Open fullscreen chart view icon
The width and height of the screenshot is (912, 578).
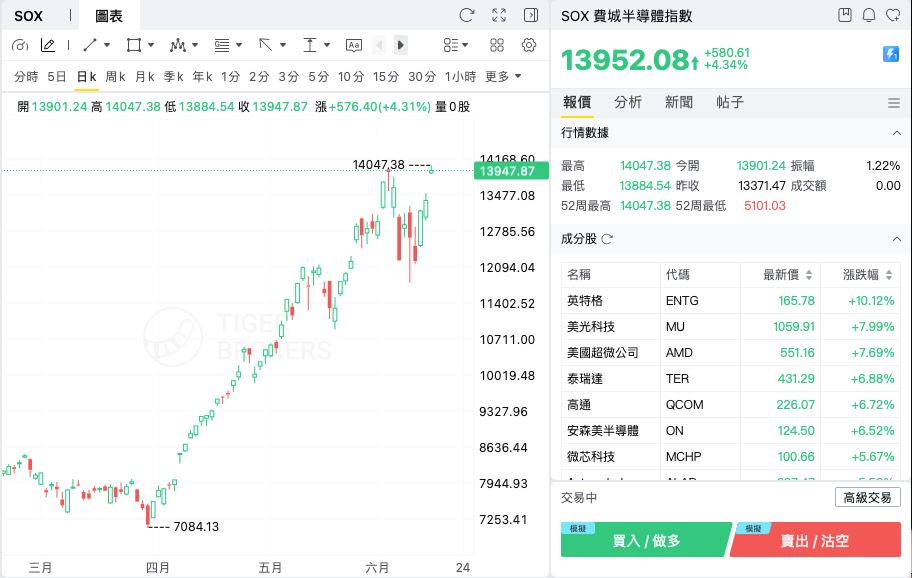[x=499, y=15]
